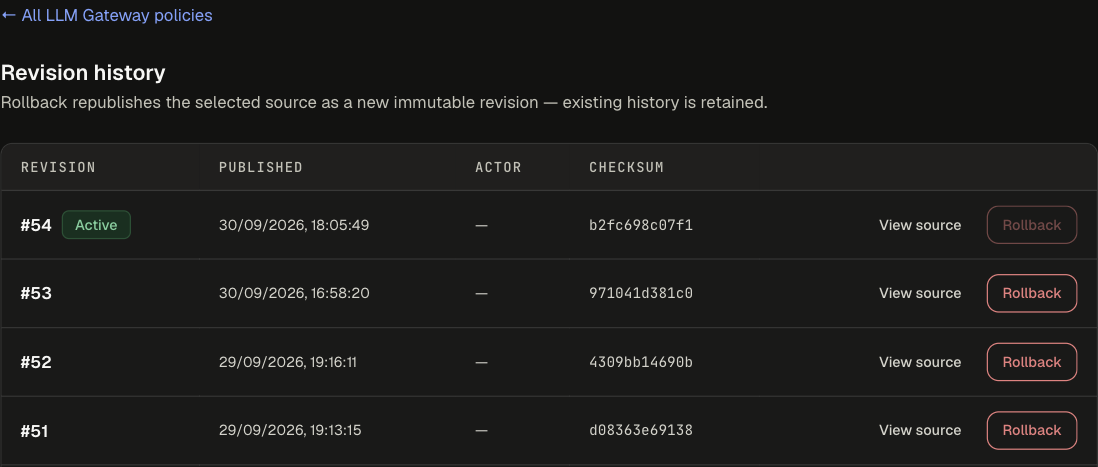Select revision number #52

tap(36, 362)
